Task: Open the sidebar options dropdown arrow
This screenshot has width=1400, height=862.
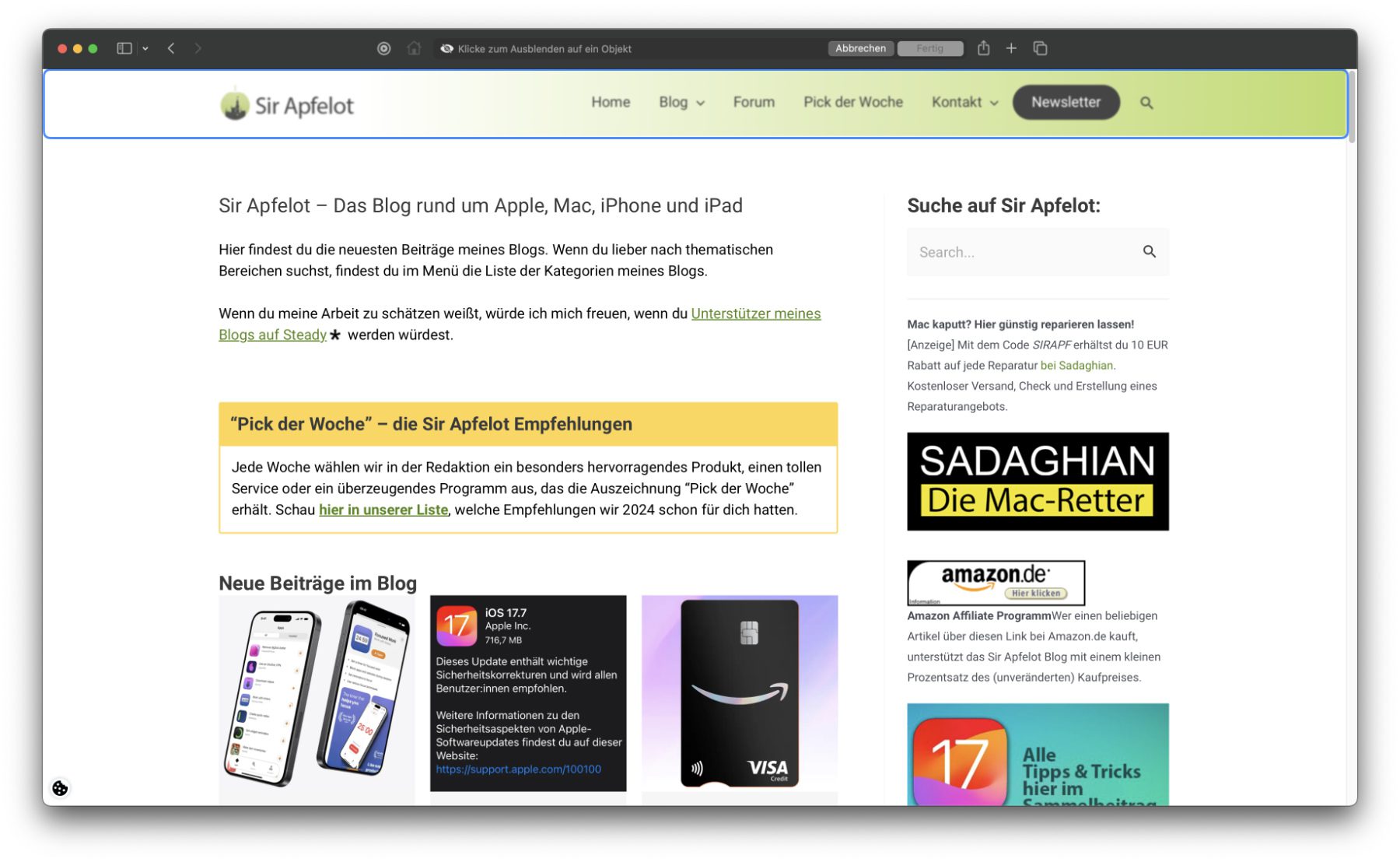Action: [145, 48]
